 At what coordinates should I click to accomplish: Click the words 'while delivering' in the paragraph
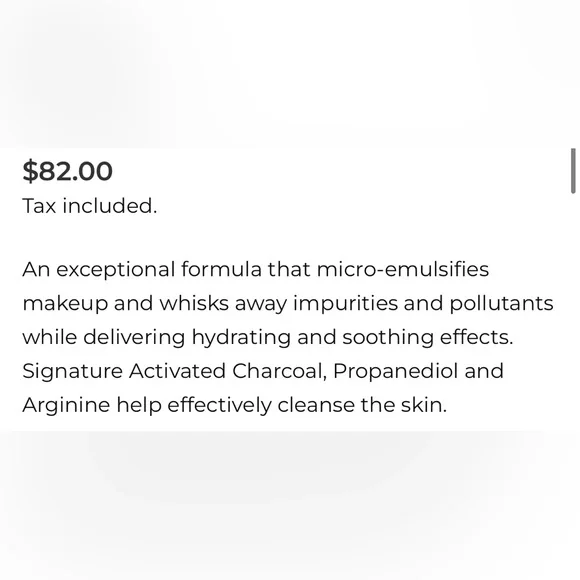(104, 338)
